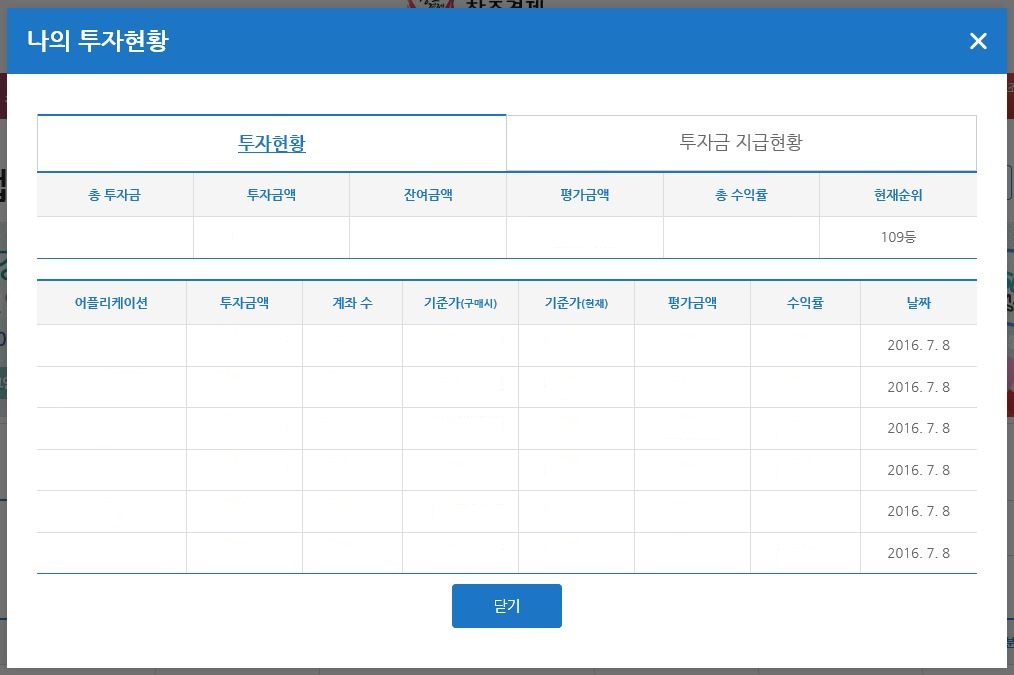This screenshot has height=675, width=1014.
Task: Select the 기준가(현재) column header
Action: point(576,303)
